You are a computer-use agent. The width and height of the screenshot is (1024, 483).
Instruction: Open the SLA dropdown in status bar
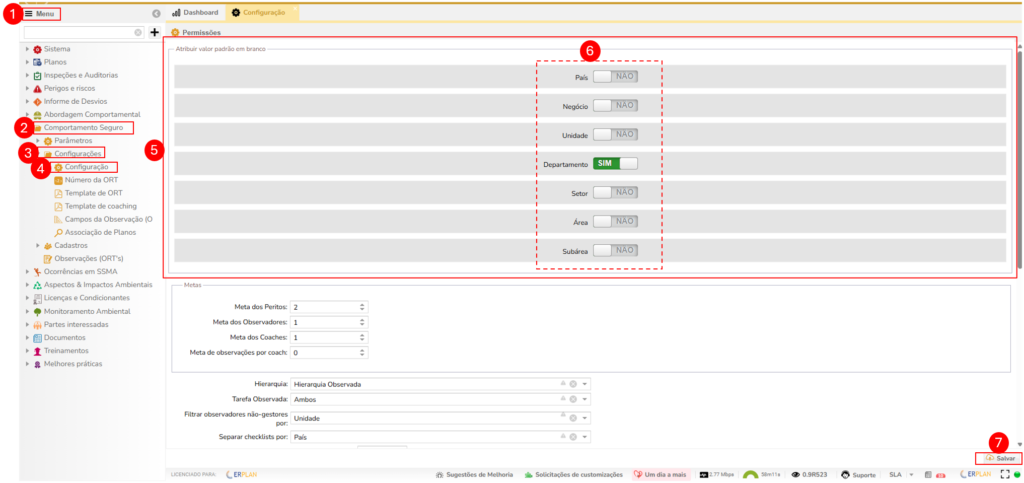point(912,475)
